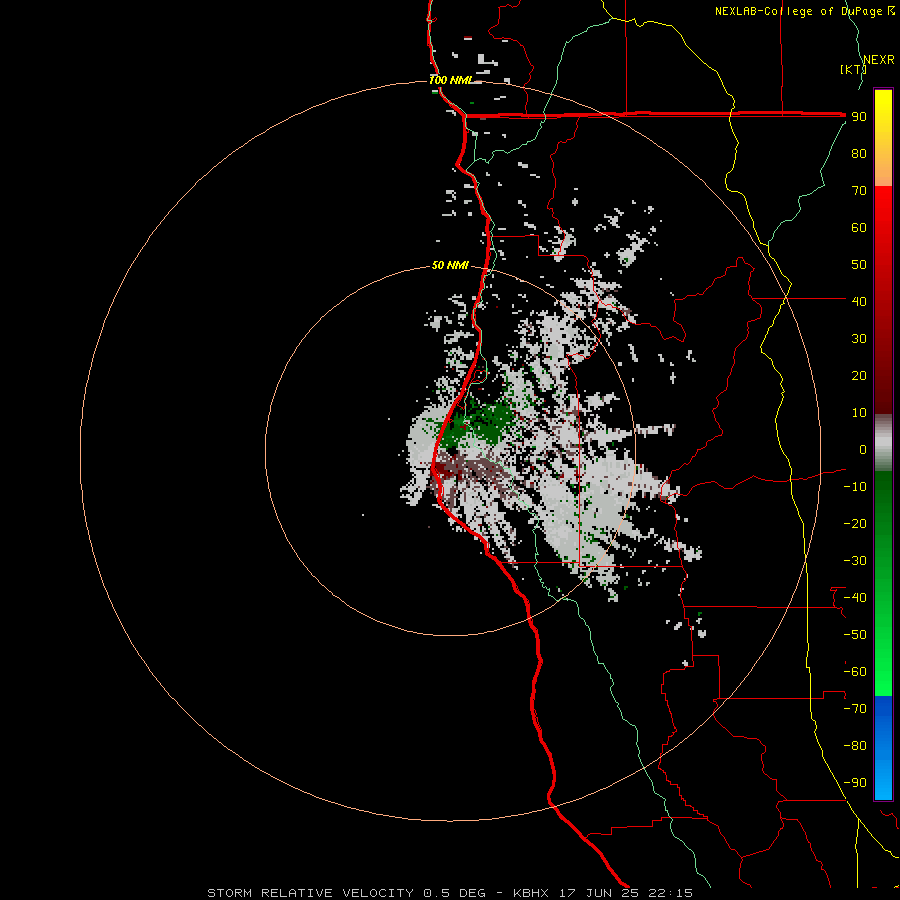
Task: Click the NEXR label above the color scale
Action: pyautogui.click(x=879, y=60)
